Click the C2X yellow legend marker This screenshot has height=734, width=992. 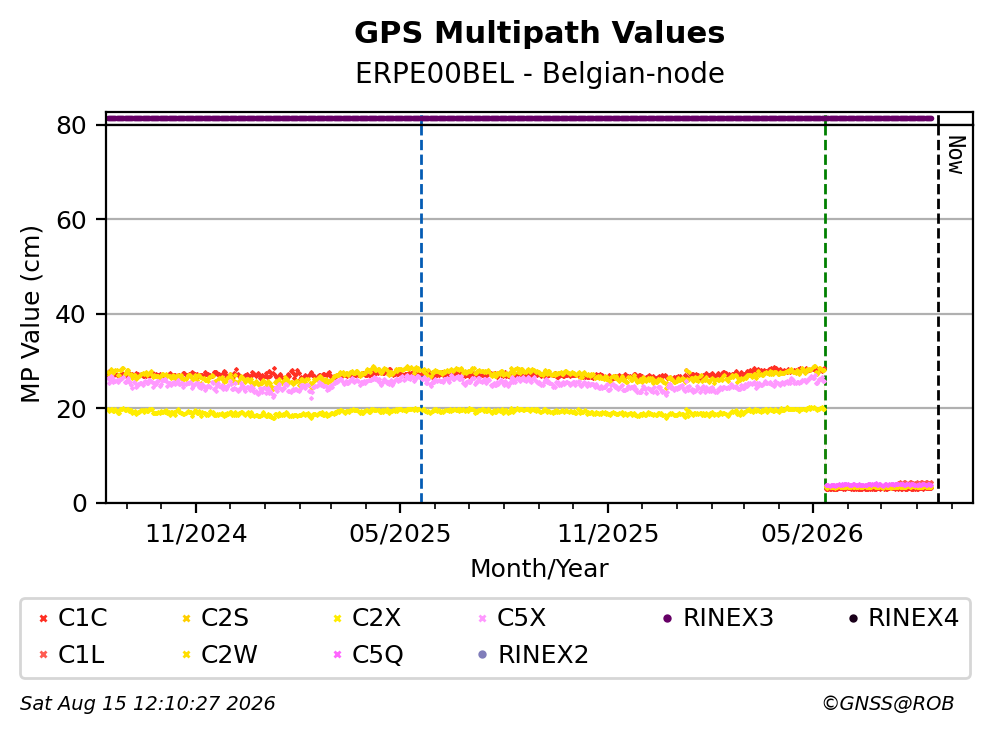coord(337,618)
